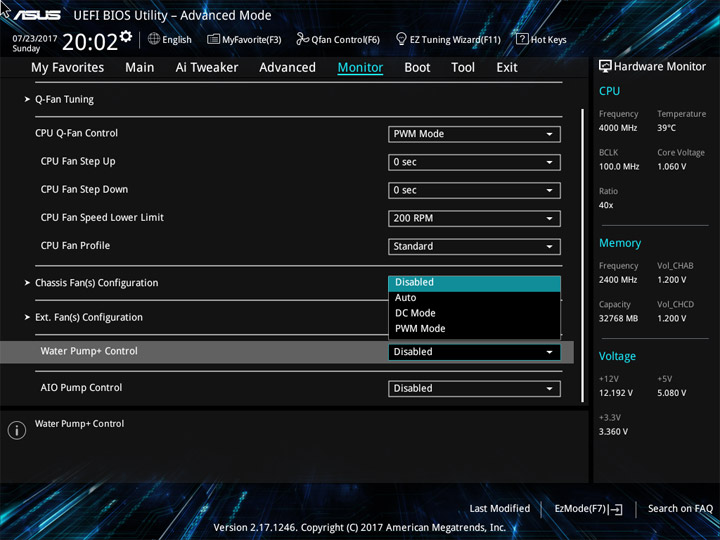Screen dimensions: 720x540
Task: Choose Disabled in the open dropdown list
Action: pyautogui.click(x=474, y=282)
